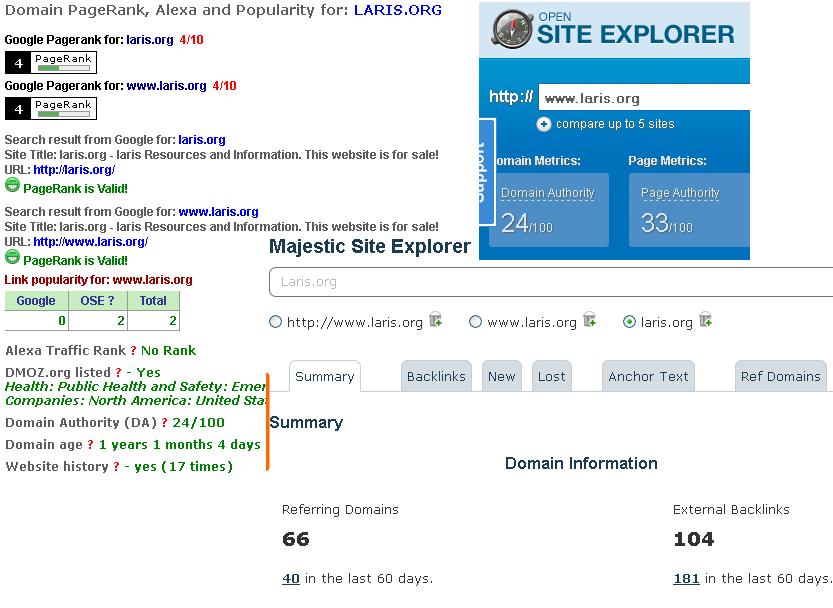Image resolution: width=833 pixels, height=608 pixels.
Task: Click the Referring Domains count 66
Action: 296,539
